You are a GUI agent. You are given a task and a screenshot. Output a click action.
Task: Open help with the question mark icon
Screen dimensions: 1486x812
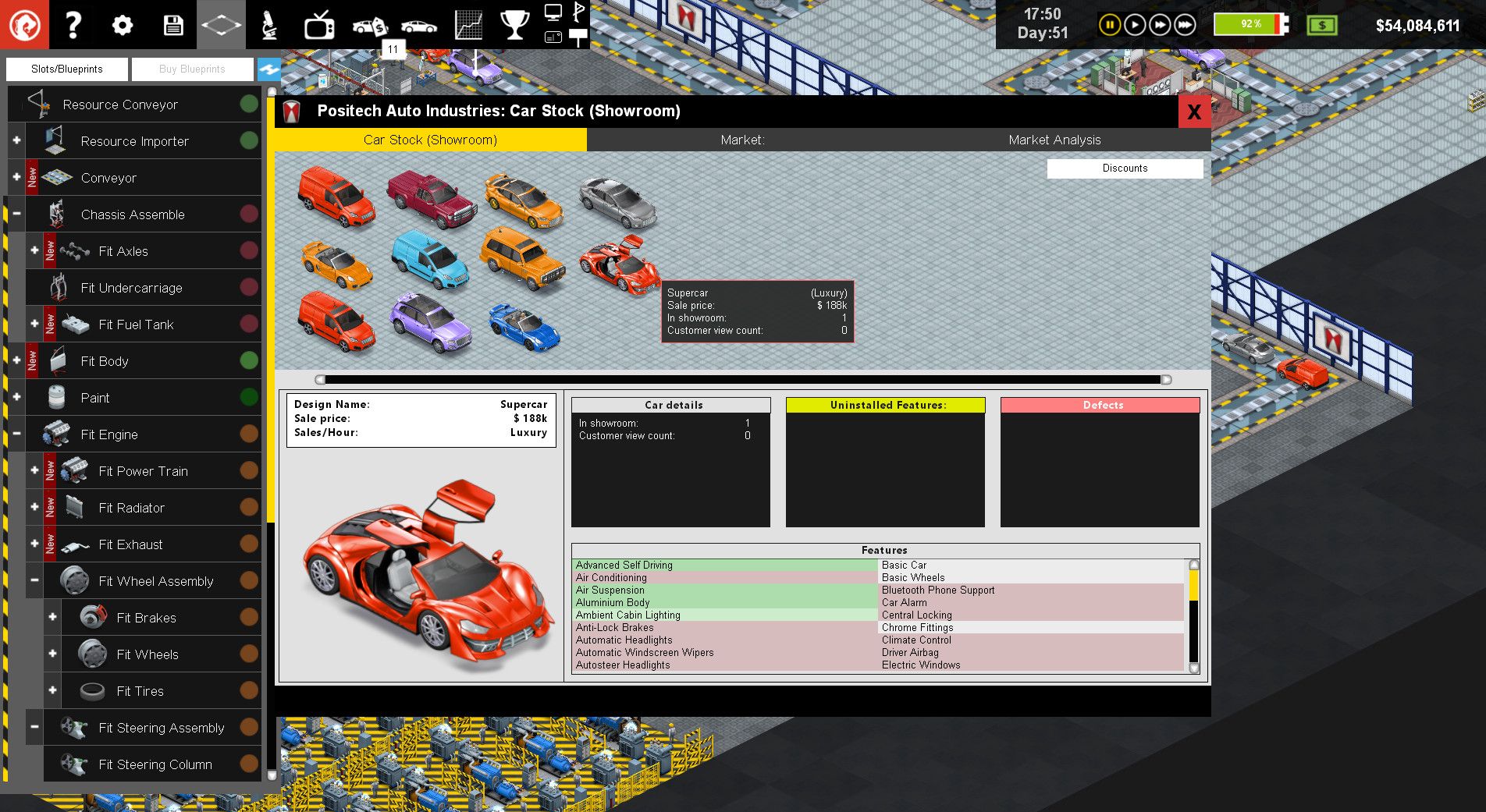point(73,24)
